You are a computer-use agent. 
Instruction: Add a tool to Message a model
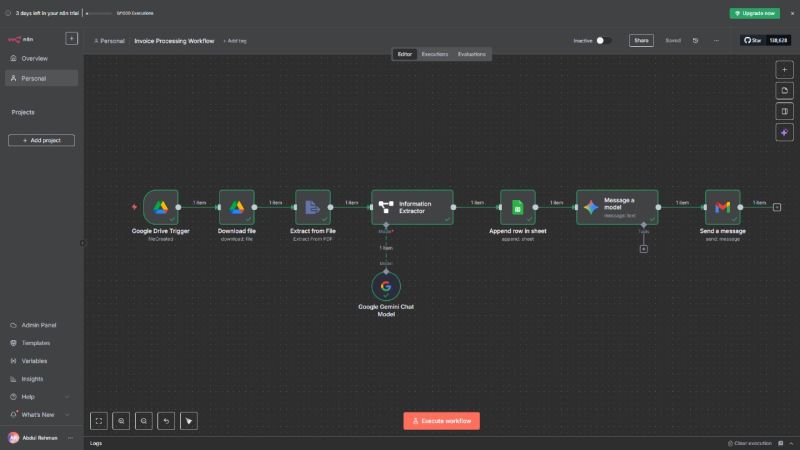[644, 249]
